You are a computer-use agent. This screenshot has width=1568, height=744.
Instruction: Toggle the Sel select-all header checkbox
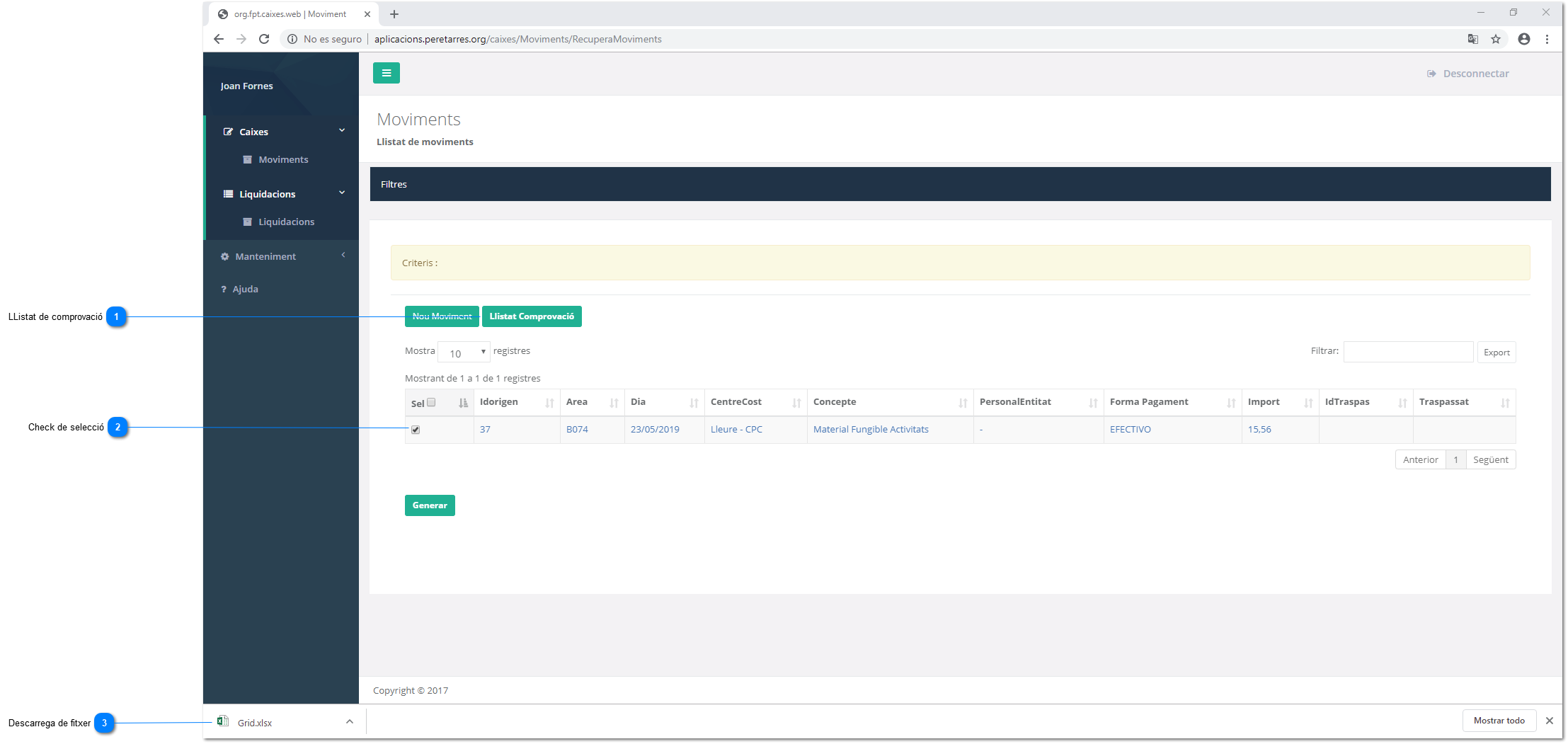[x=431, y=402]
